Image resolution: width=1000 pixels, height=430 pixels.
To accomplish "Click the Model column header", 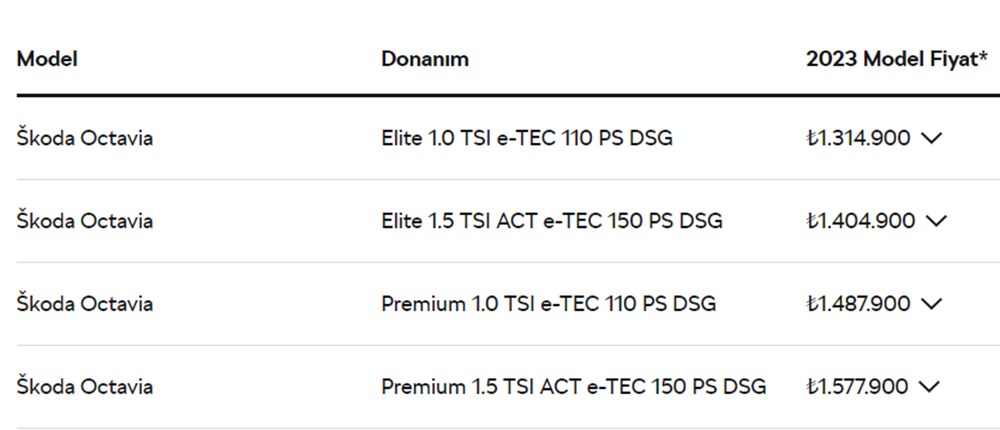I will point(47,59).
